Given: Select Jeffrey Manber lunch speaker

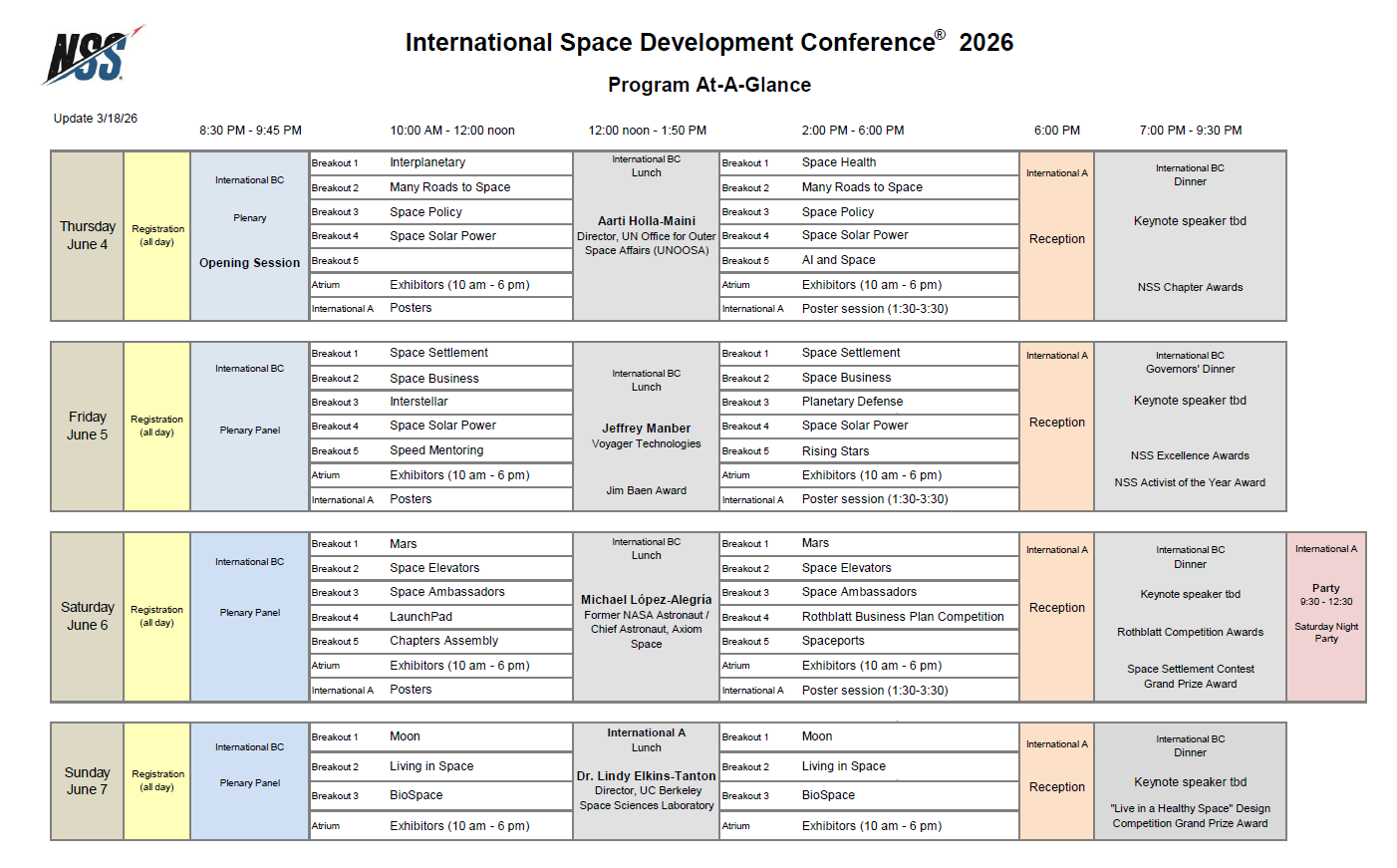Looking at the screenshot, I should click(x=646, y=429).
